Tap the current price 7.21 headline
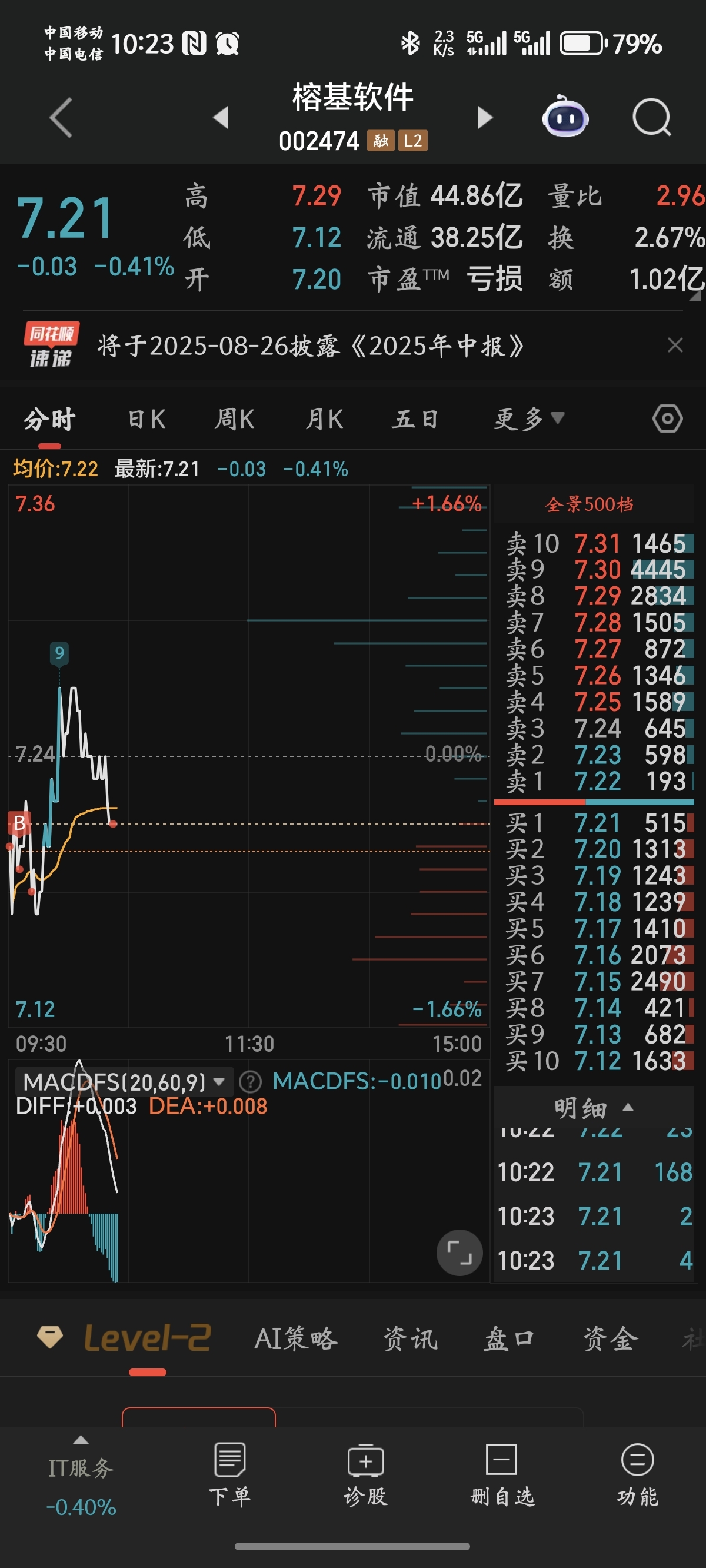706x1568 pixels. click(65, 218)
